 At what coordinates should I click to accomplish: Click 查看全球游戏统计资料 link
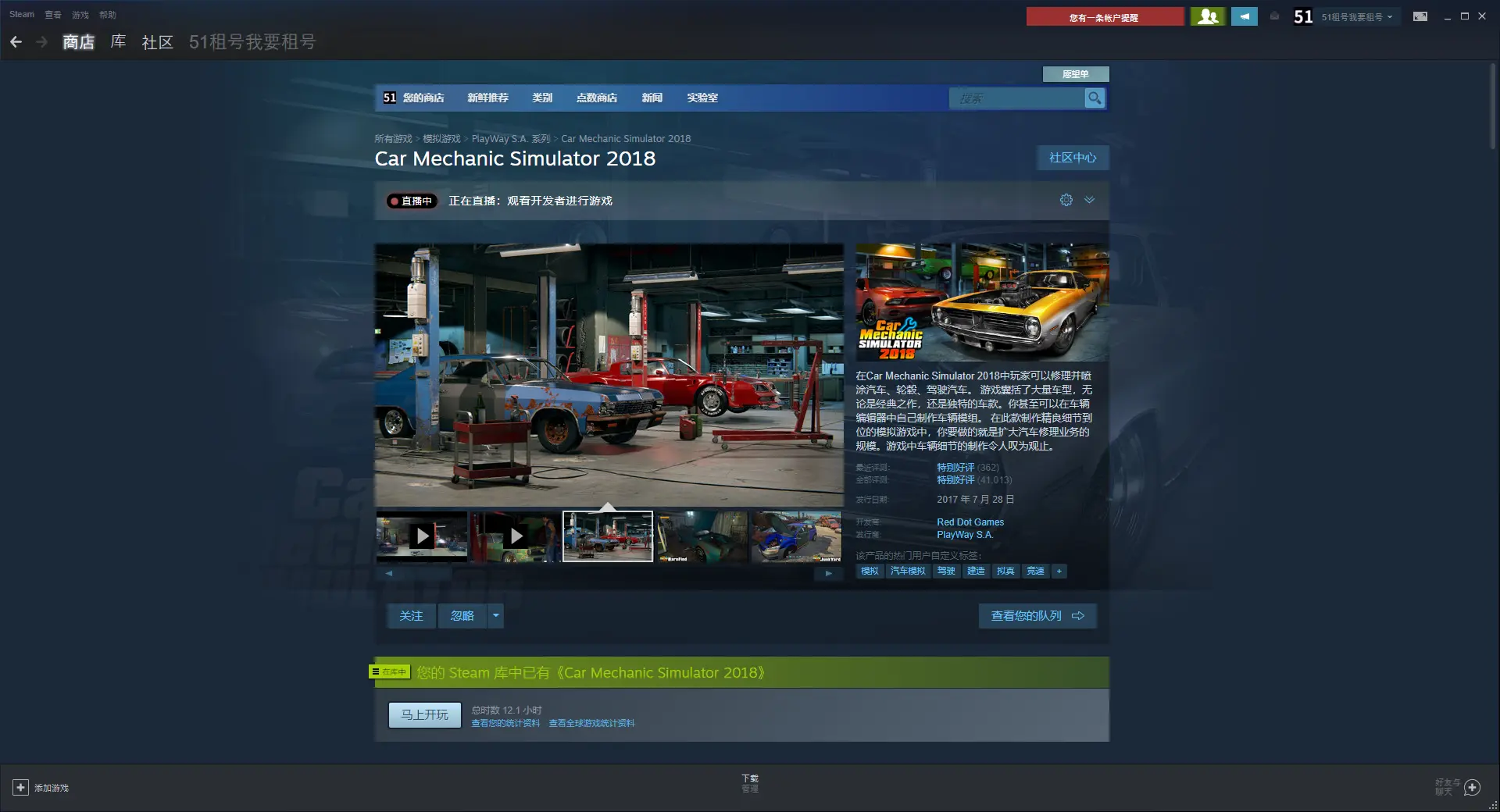click(591, 723)
